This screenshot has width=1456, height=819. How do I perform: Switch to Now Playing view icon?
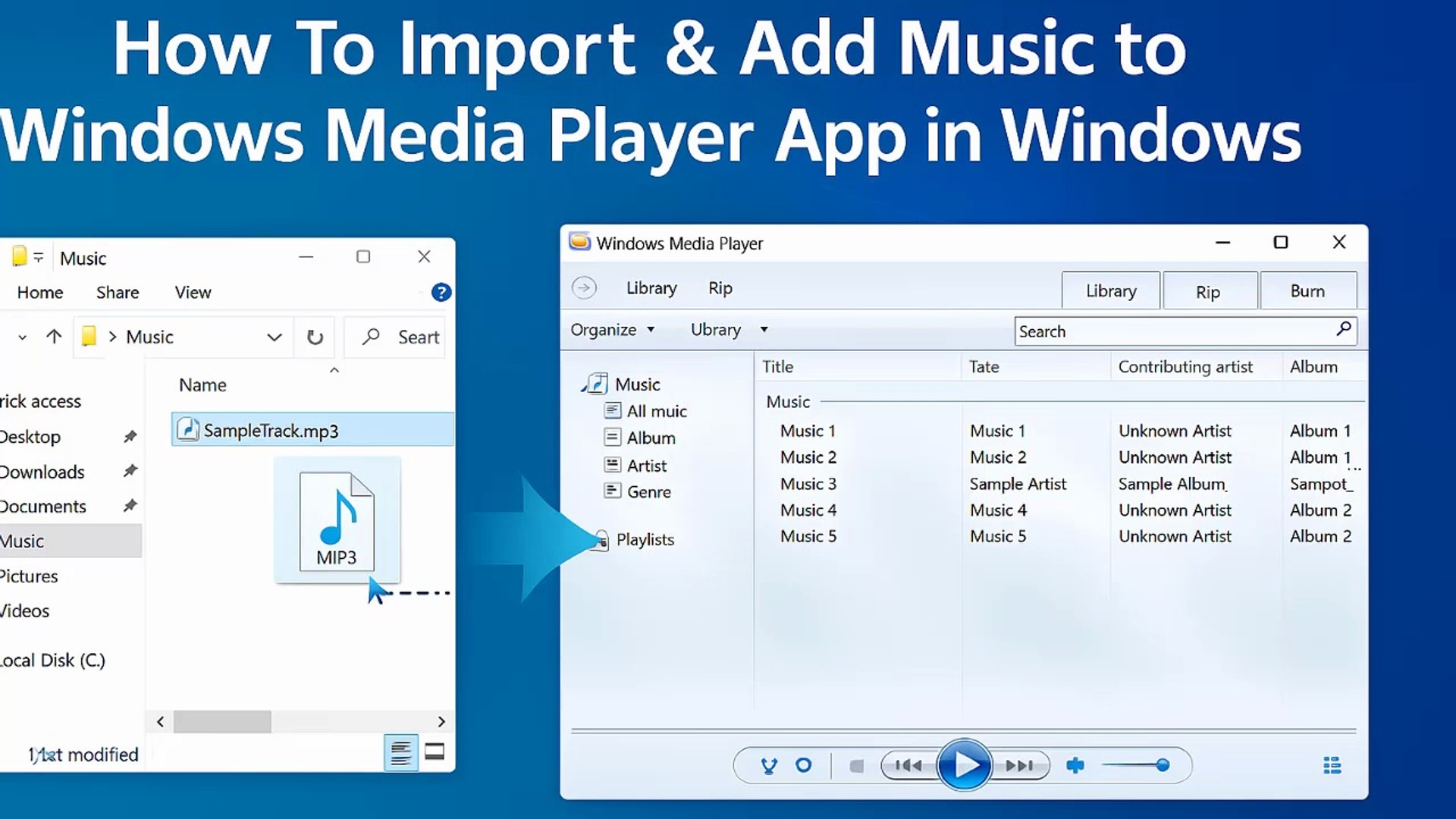1332,765
